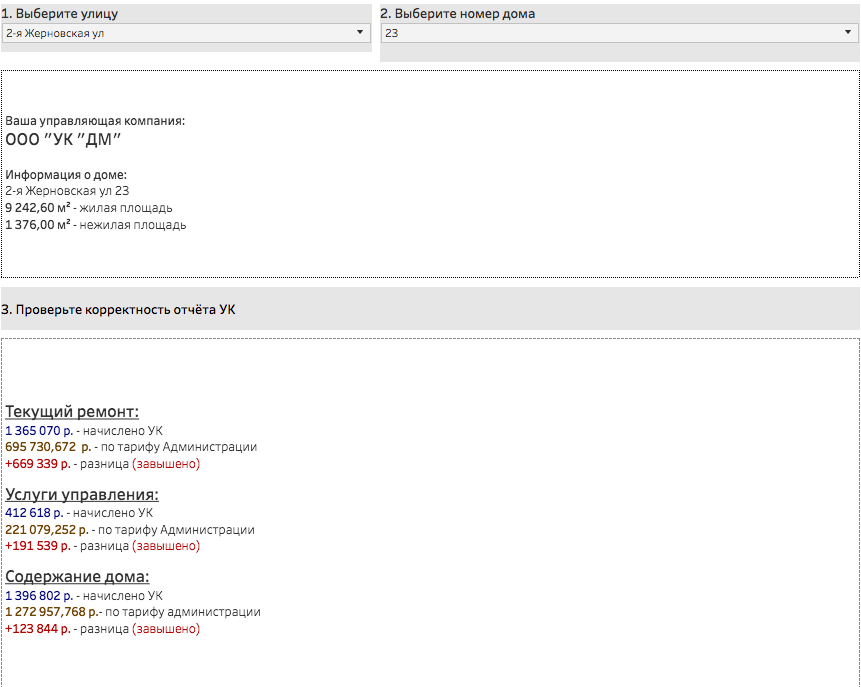861x687 pixels.
Task: Click the arrow on the street dropdown
Action: [360, 33]
